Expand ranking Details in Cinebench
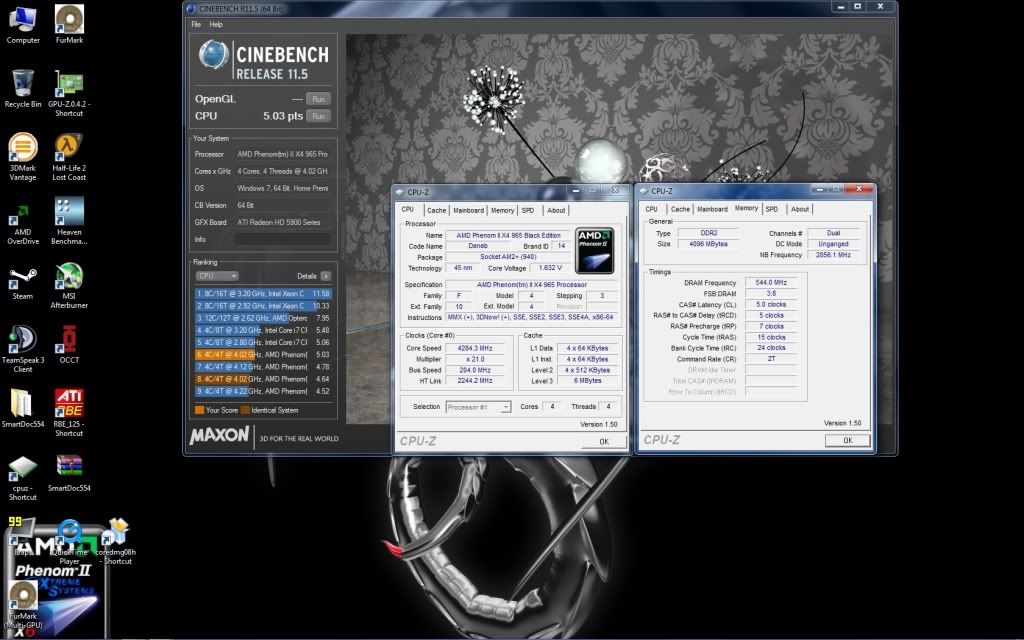This screenshot has height=640, width=1024. 326,275
